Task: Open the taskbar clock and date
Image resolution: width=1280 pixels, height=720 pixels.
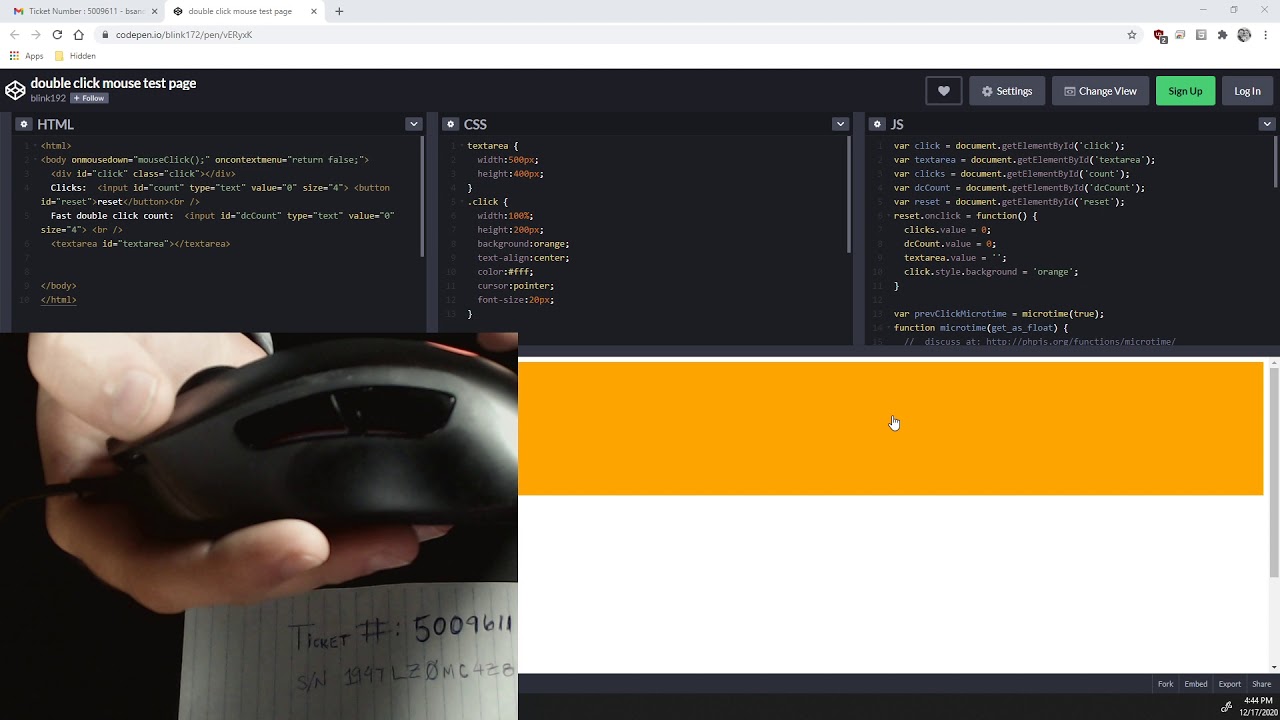Action: tap(1258, 706)
